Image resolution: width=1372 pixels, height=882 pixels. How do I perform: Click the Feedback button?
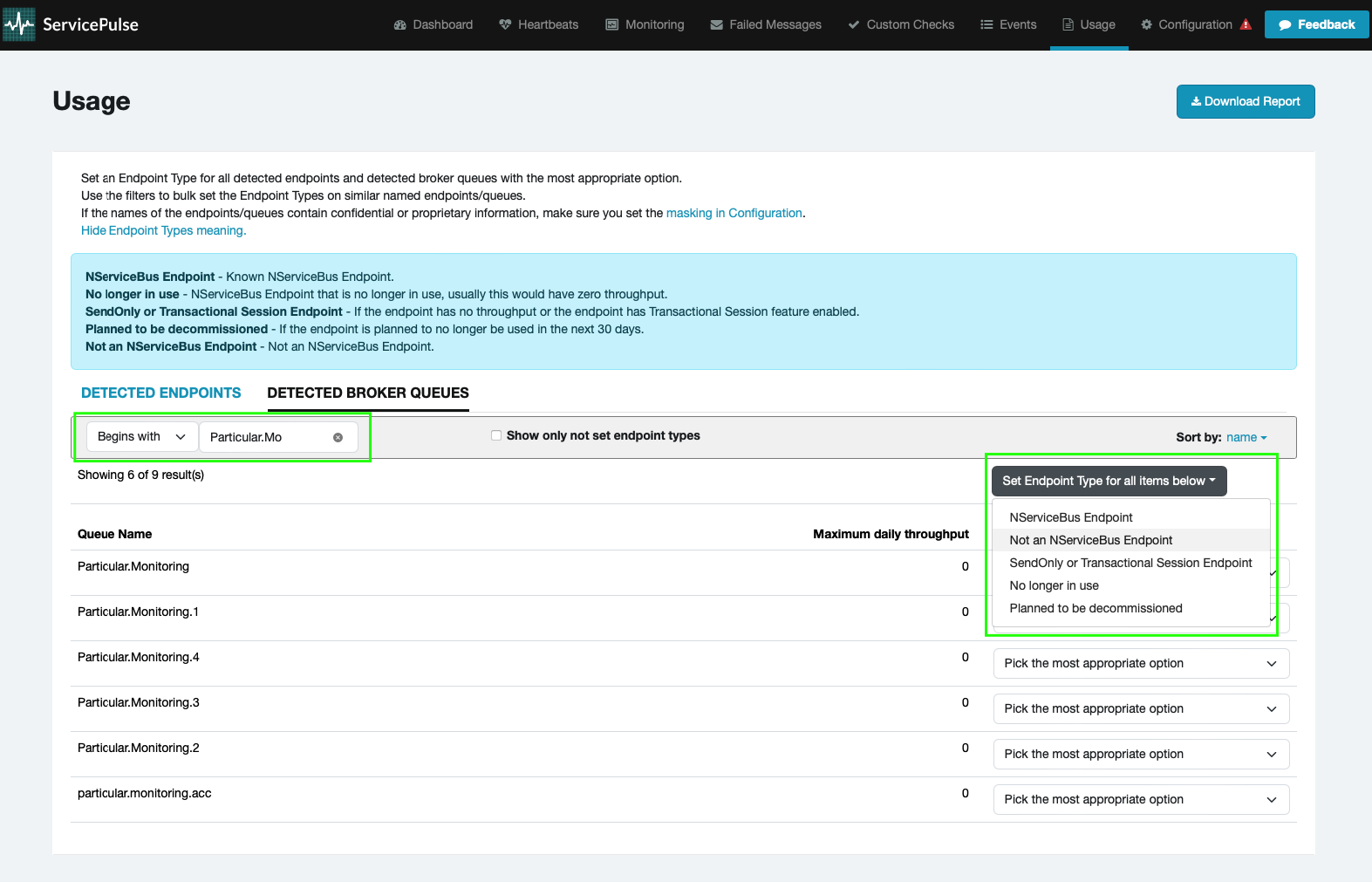click(x=1317, y=24)
